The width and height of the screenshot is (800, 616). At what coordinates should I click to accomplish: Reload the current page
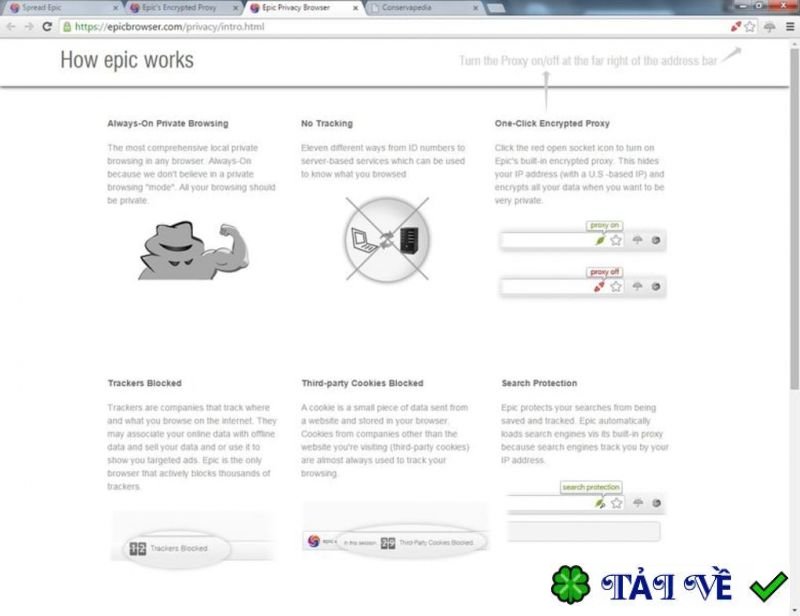point(47,27)
